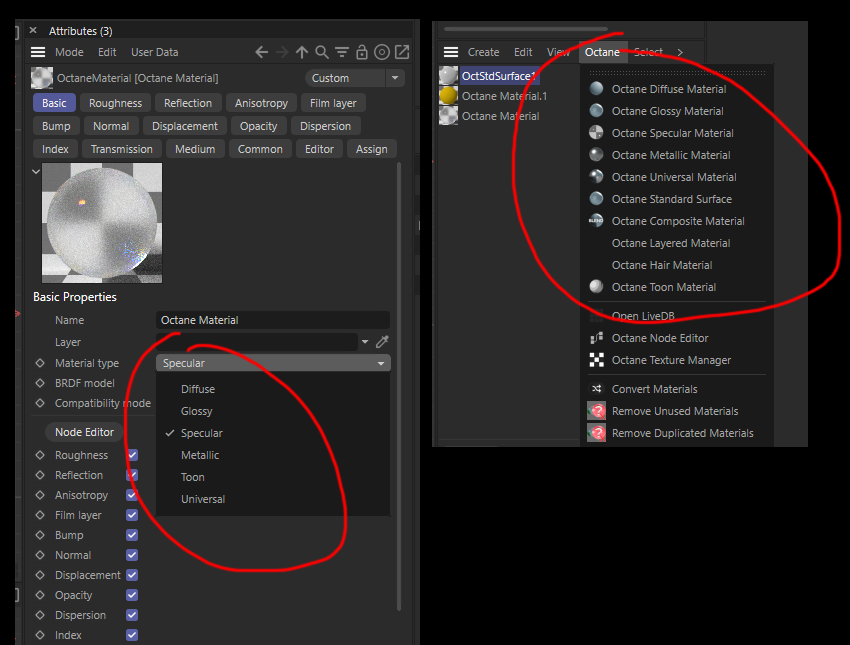Screen dimensions: 850x645
Task: Open the Material type Specular dropdown
Action: pyautogui.click(x=273, y=363)
